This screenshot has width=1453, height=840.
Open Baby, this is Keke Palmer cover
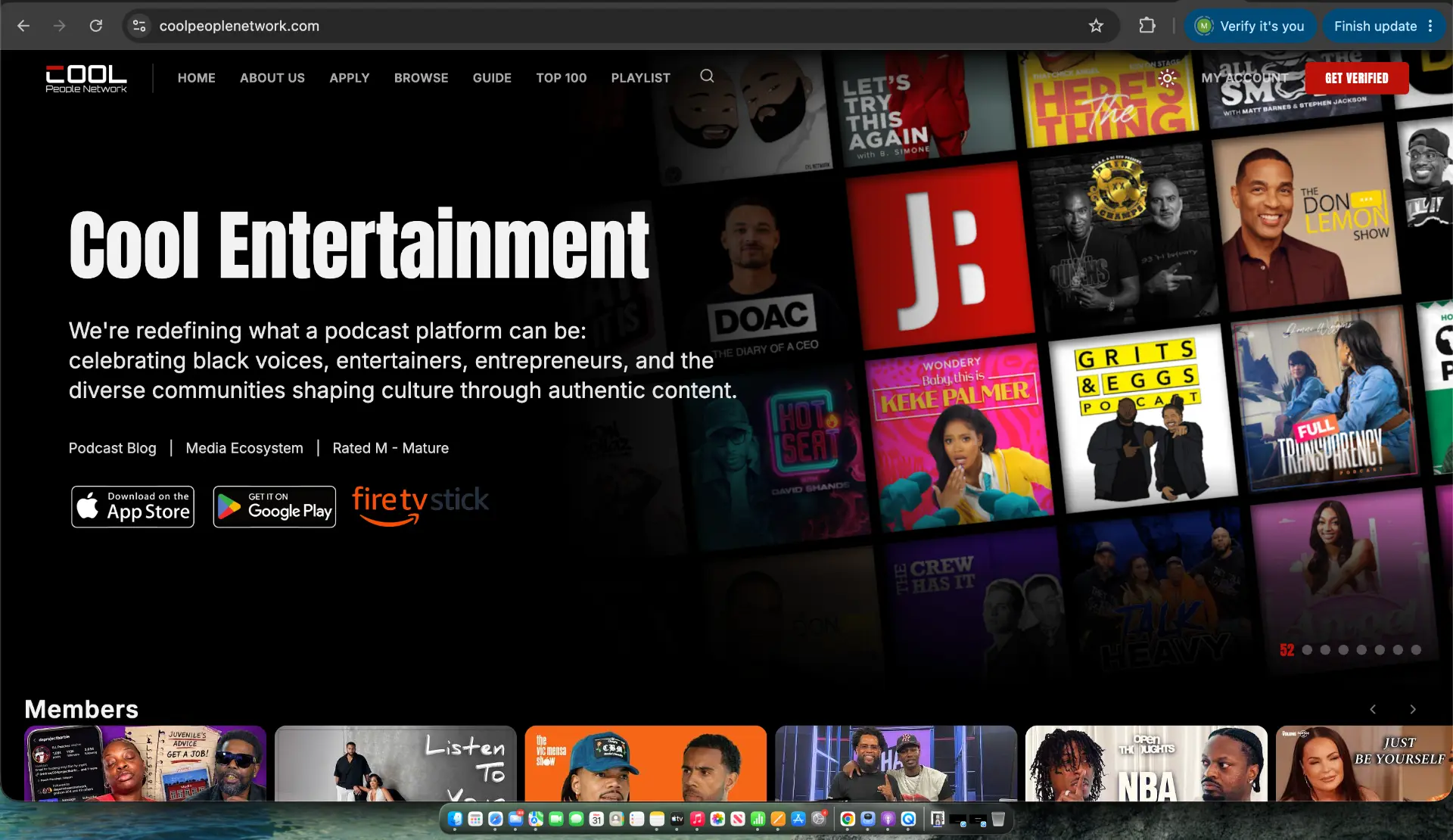[958, 437]
